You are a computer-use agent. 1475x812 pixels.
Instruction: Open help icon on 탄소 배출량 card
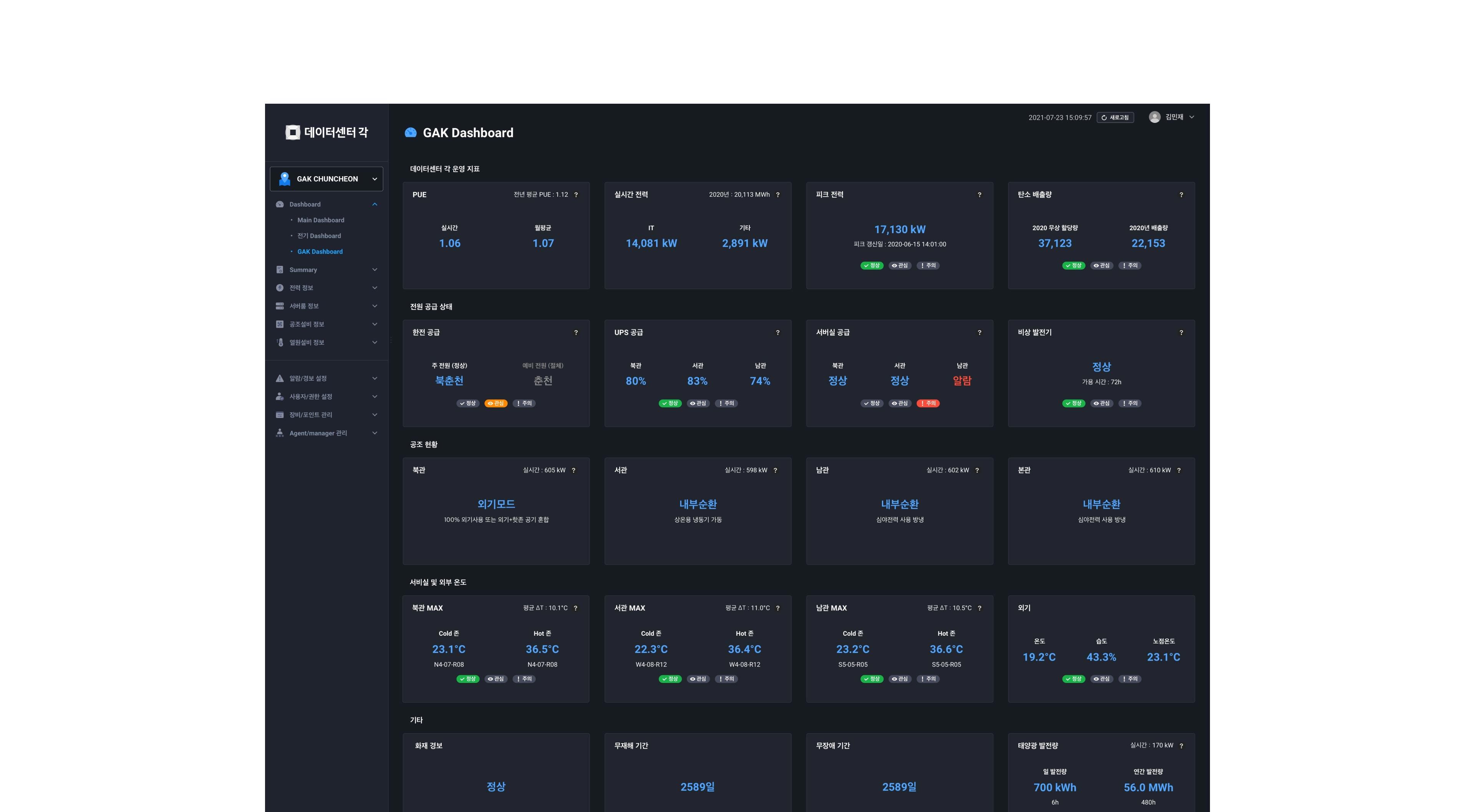(1181, 195)
